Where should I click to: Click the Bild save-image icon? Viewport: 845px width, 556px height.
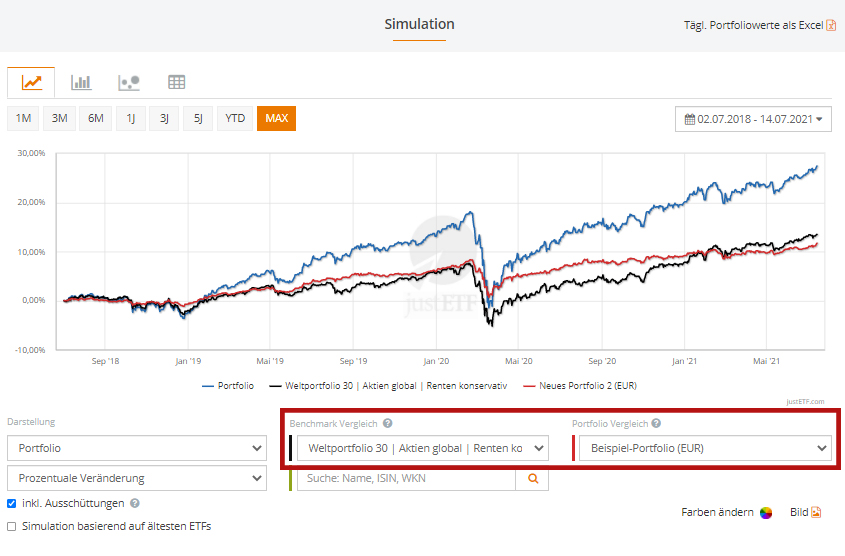pos(816,512)
